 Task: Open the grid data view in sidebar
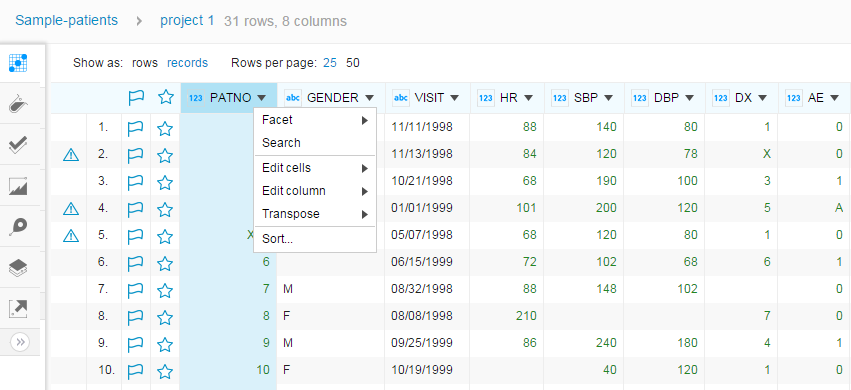point(18,63)
